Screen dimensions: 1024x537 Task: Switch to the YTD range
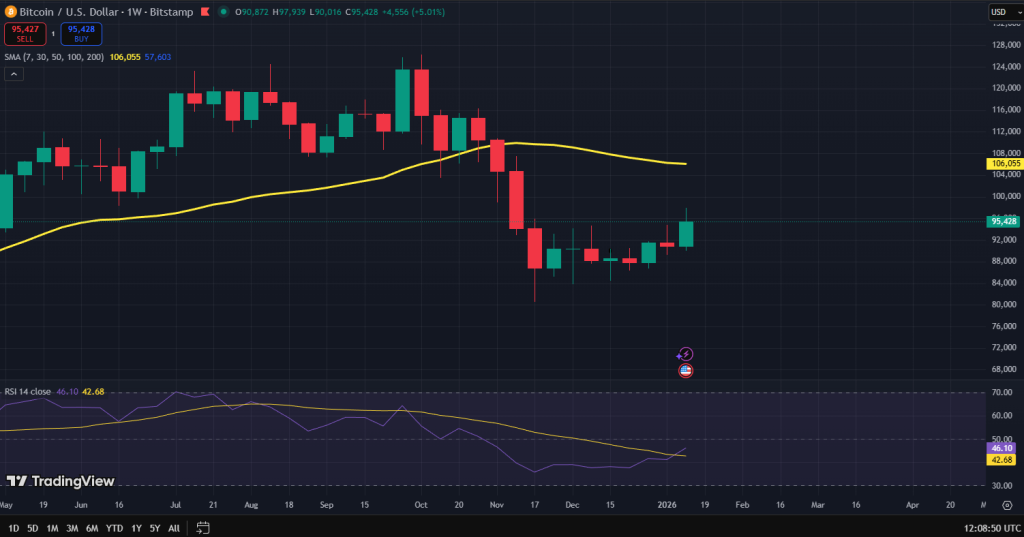coord(114,527)
